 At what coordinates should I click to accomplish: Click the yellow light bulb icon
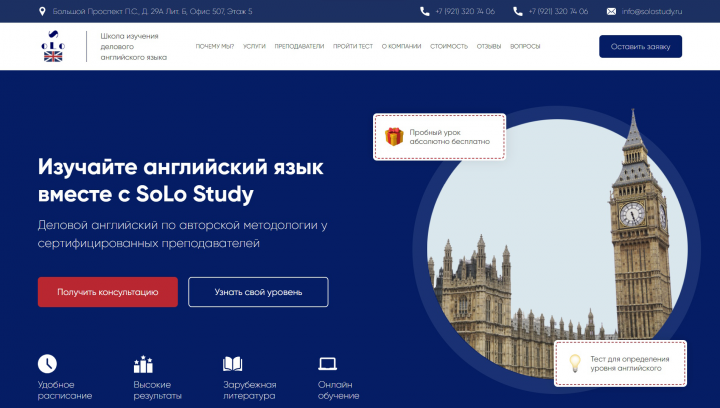575,363
